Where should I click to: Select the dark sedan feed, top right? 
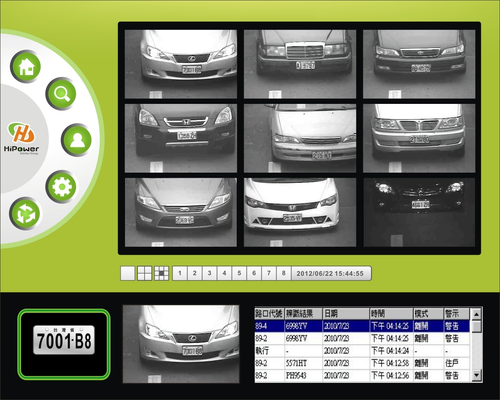tap(419, 64)
